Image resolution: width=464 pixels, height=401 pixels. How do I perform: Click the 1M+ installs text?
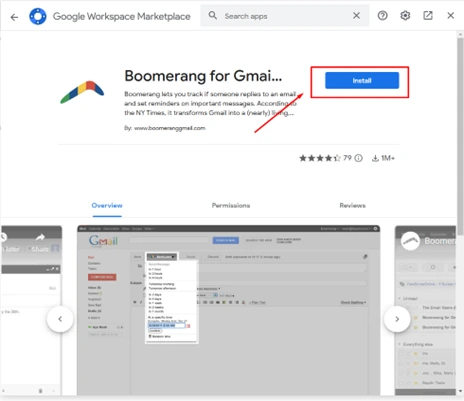coord(388,158)
